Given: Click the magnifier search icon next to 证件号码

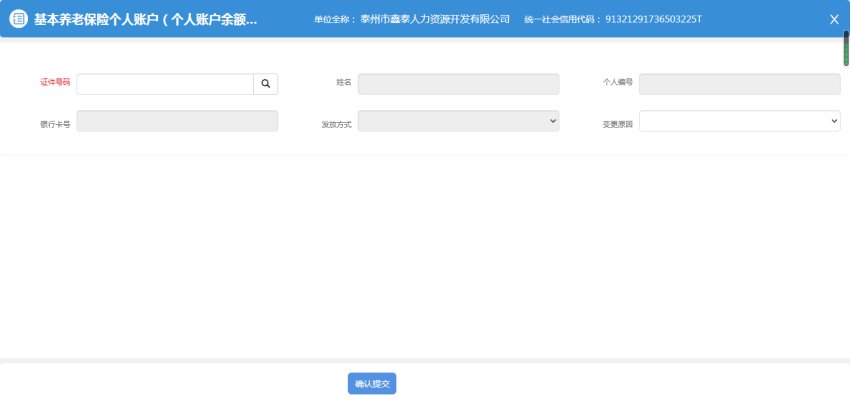Looking at the screenshot, I should coord(265,84).
